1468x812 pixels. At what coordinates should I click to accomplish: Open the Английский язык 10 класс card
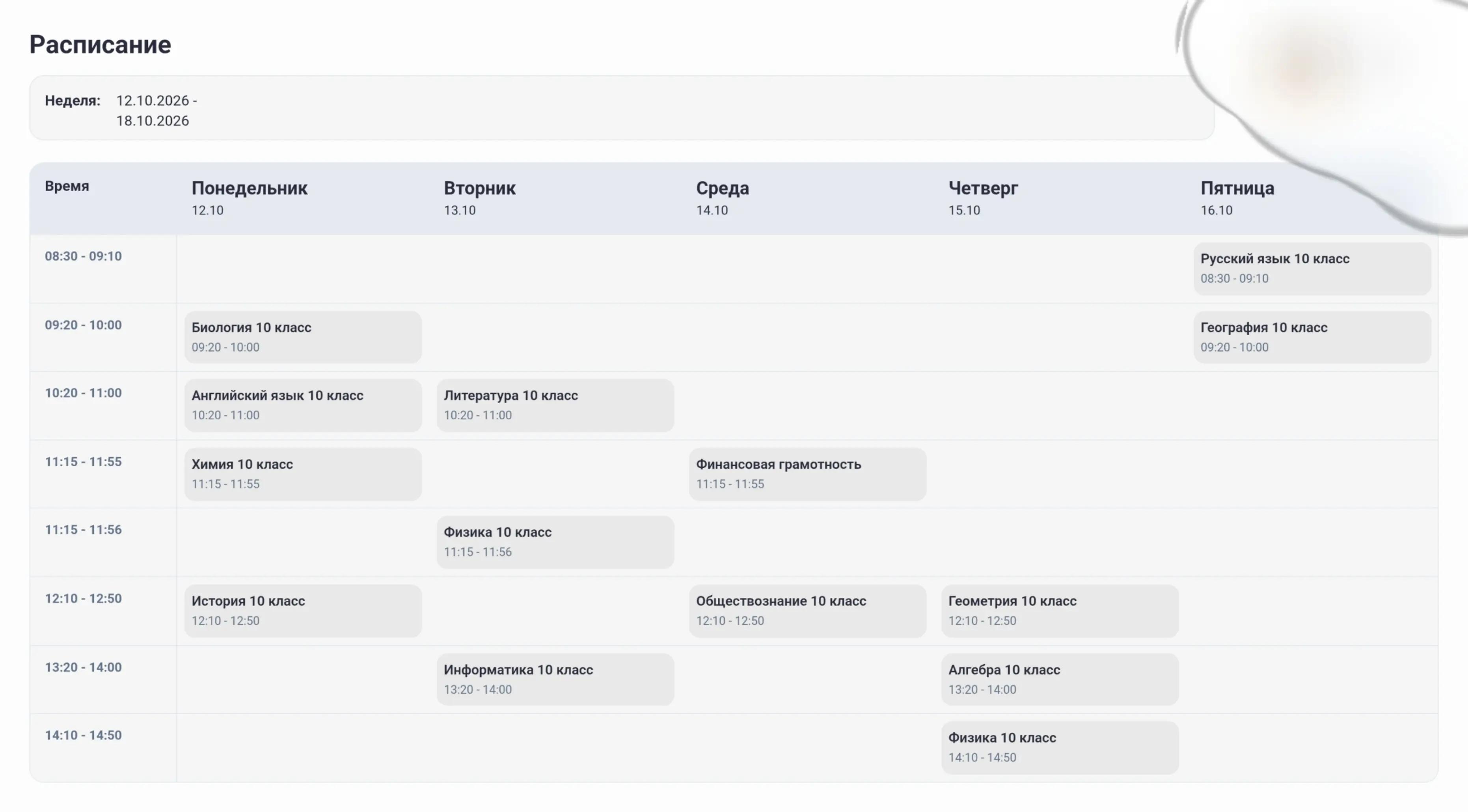pos(303,405)
